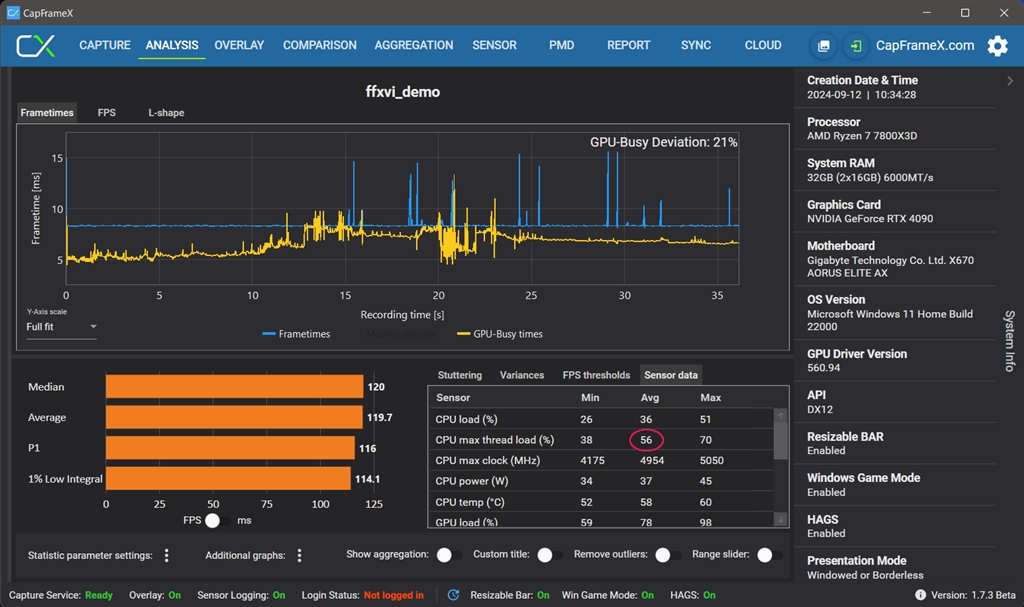
Task: Select the L-shape graph tab
Action: [x=166, y=113]
